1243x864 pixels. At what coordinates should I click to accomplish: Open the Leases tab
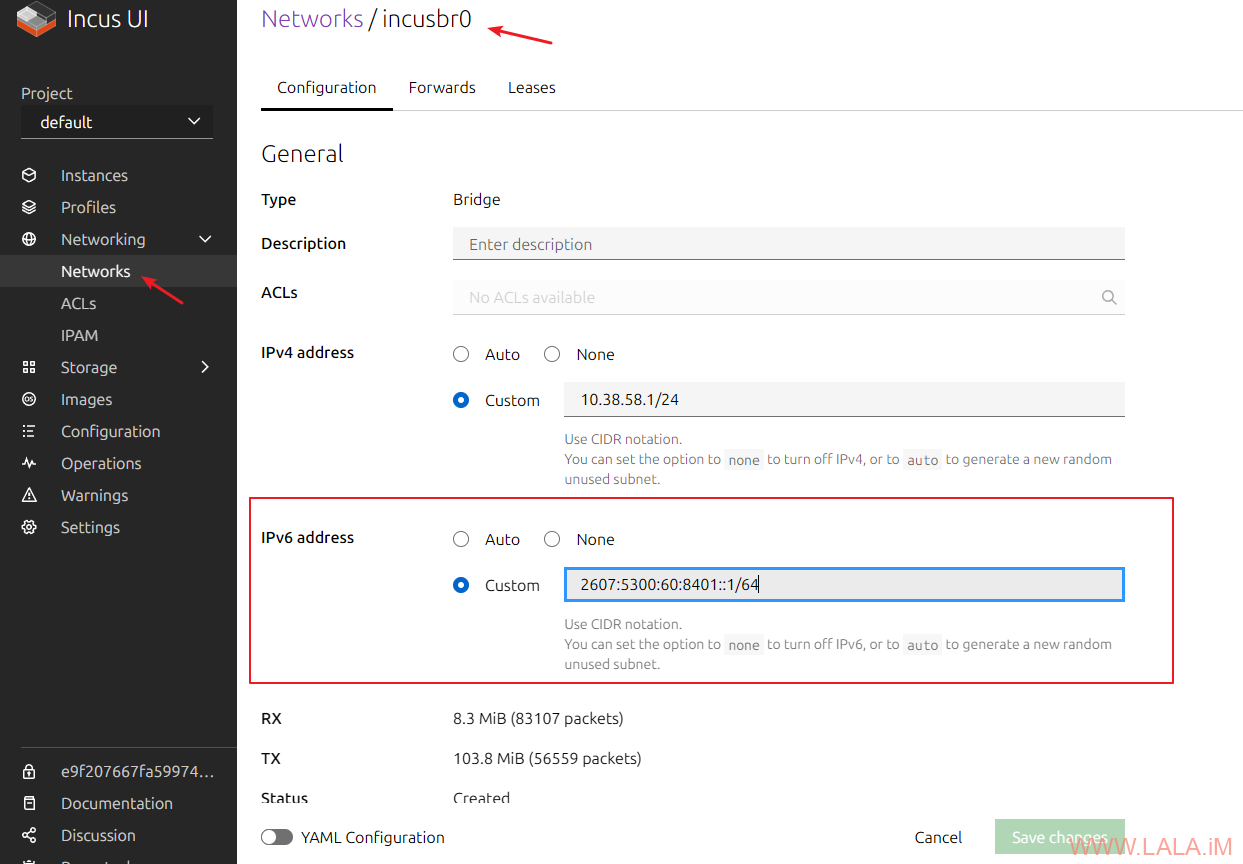tap(531, 87)
